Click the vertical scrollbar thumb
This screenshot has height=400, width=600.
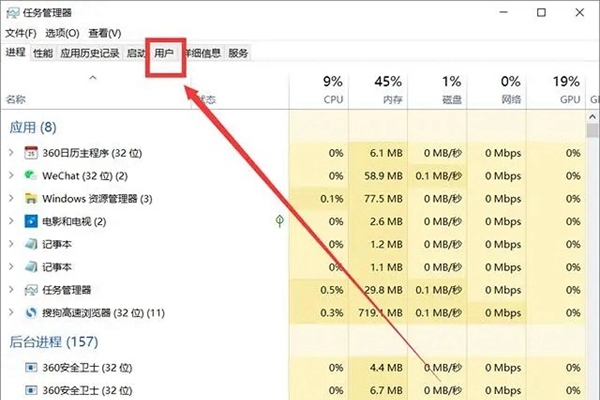[592, 130]
